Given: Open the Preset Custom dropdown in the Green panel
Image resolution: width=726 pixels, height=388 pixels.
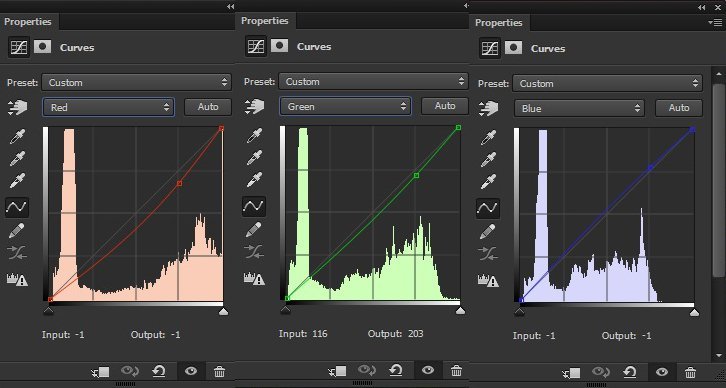Looking at the screenshot, I should 373,81.
